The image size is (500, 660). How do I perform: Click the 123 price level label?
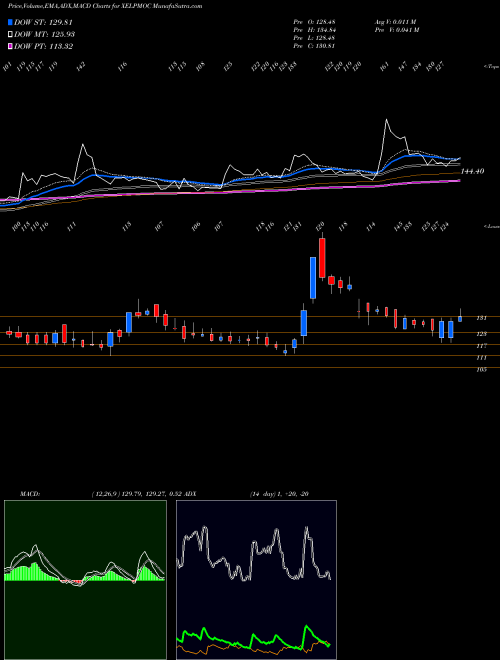click(481, 334)
